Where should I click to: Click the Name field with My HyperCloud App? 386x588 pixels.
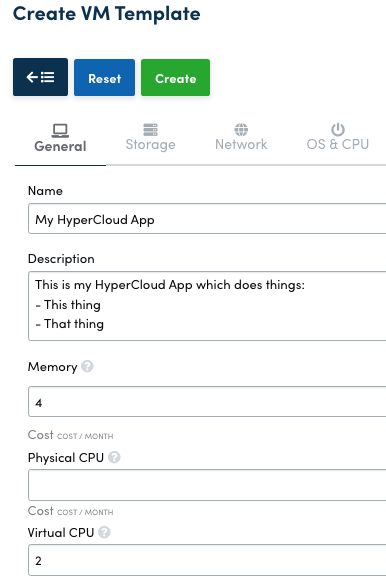tap(207, 219)
